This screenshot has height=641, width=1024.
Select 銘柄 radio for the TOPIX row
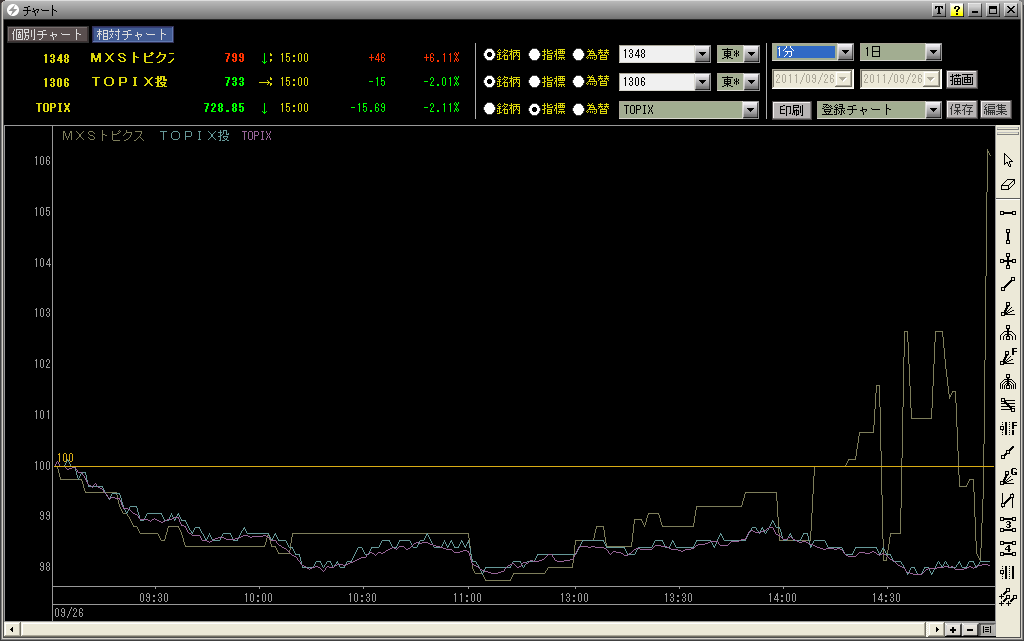[490, 109]
